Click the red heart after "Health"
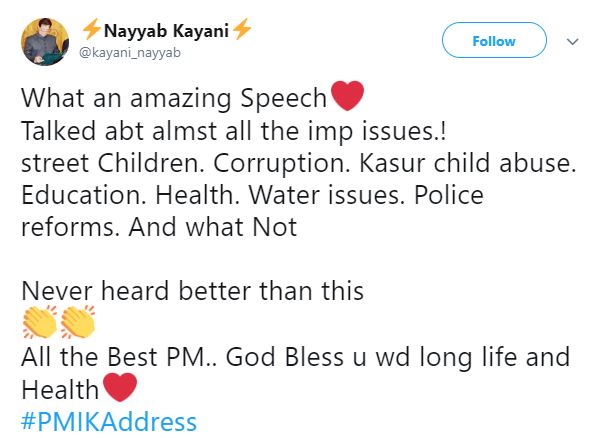Image resolution: width=613 pixels, height=438 pixels. [117, 388]
